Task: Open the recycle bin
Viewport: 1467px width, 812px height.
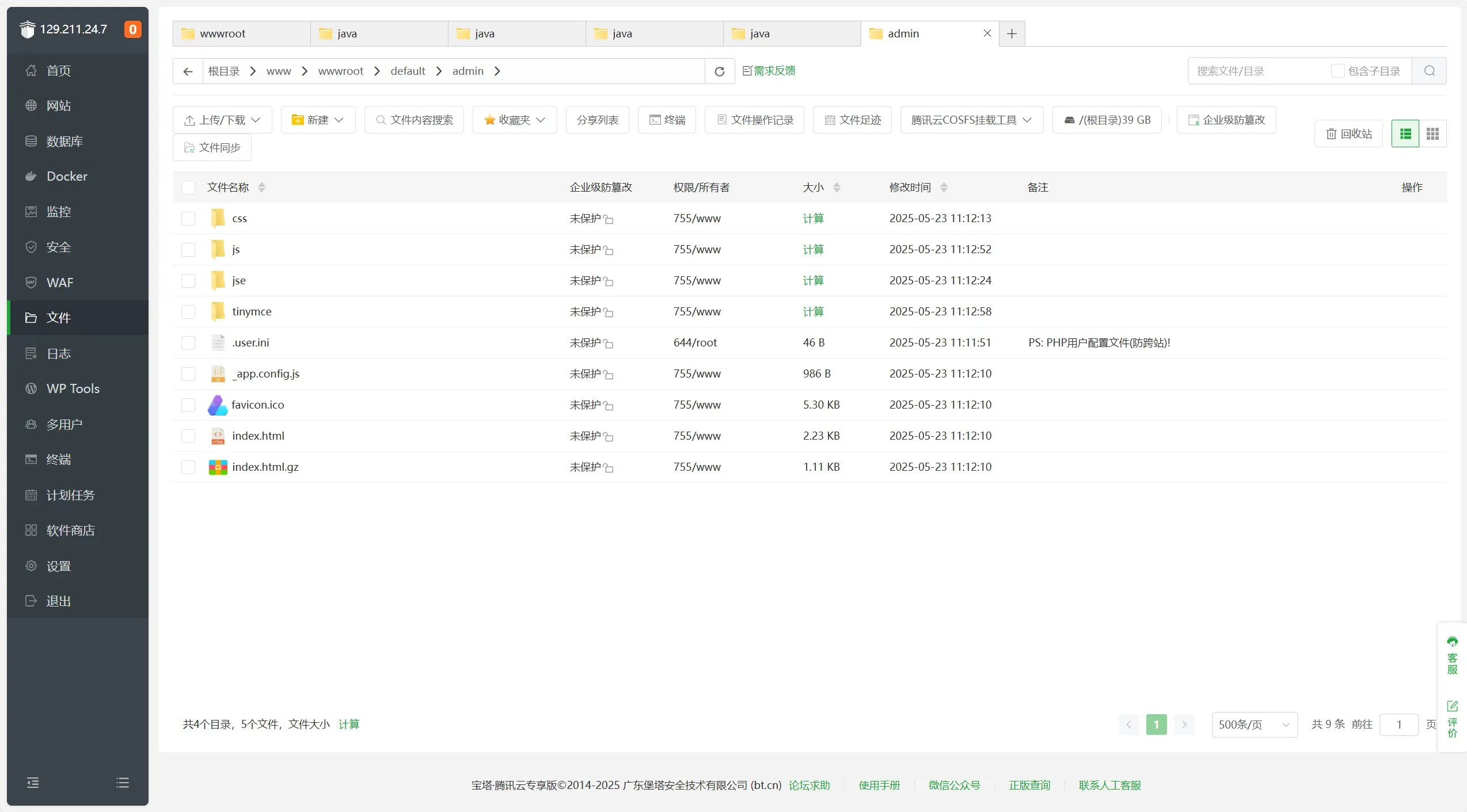Action: 1348,134
